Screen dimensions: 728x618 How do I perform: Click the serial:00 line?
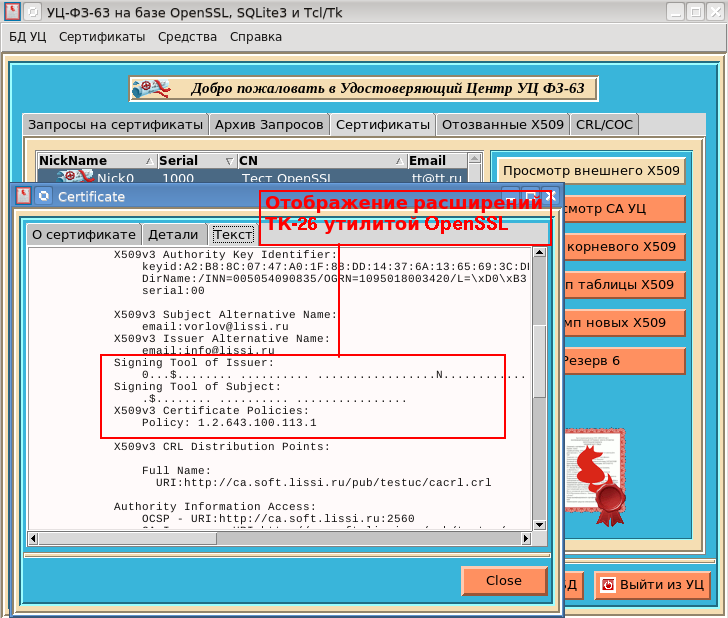[173, 291]
